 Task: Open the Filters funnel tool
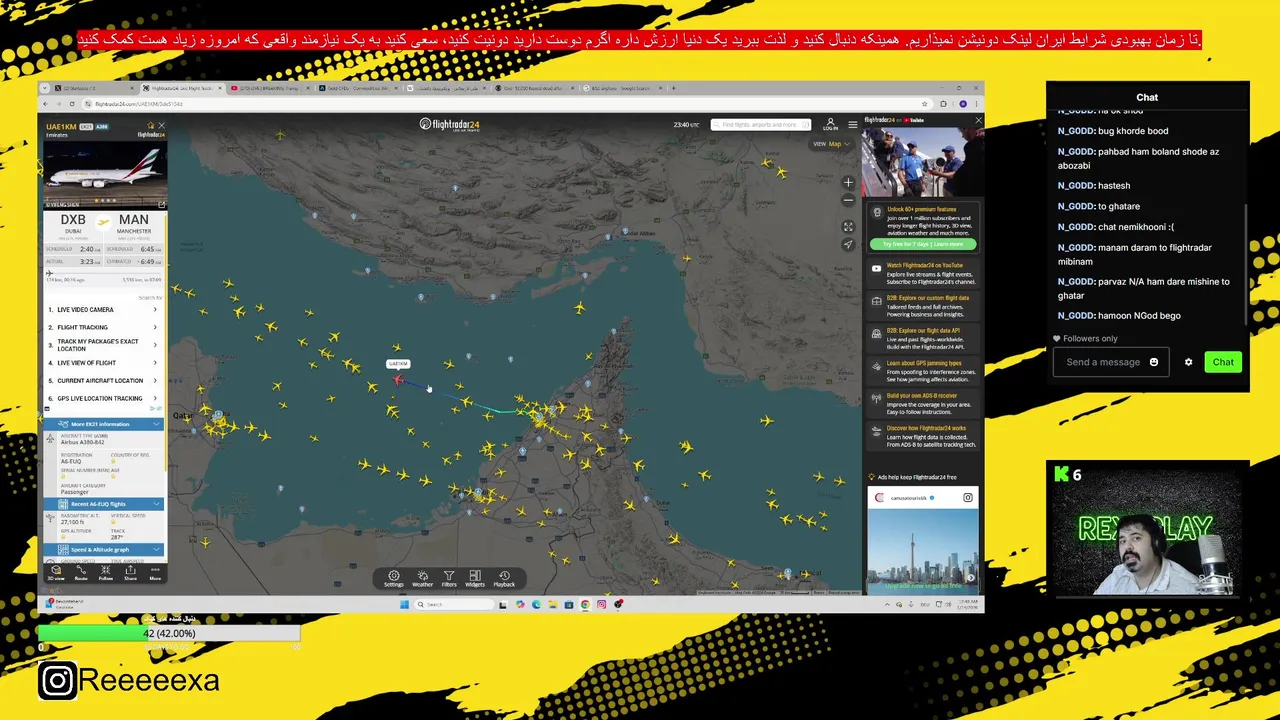click(449, 578)
